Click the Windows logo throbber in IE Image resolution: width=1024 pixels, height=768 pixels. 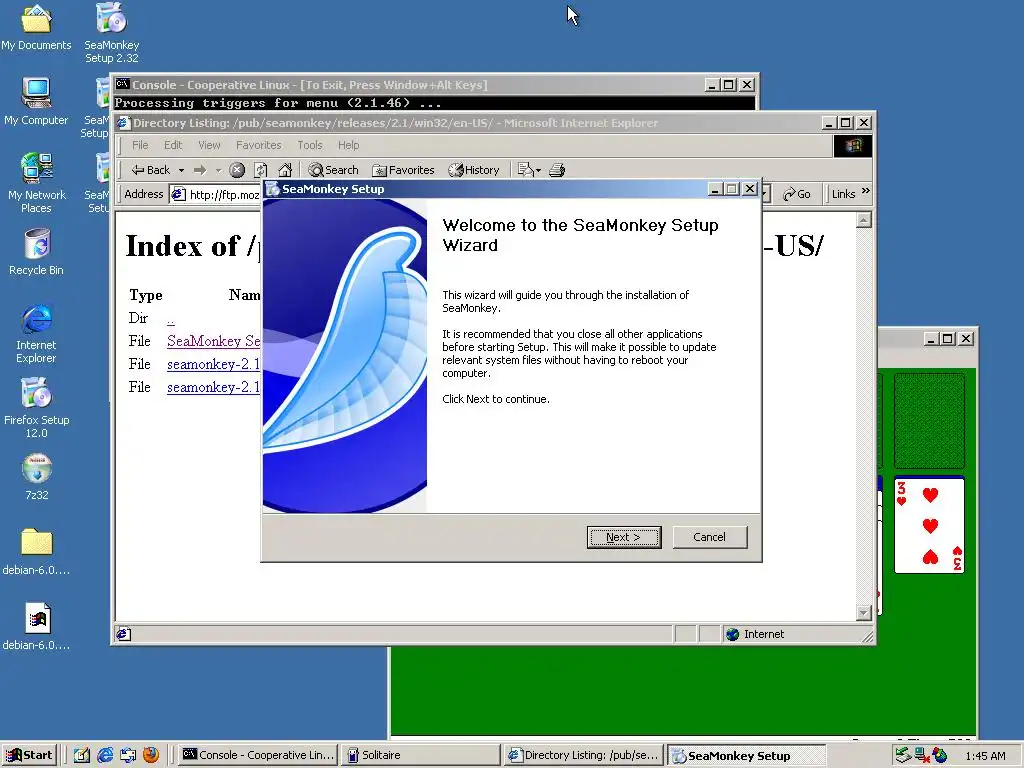coord(853,146)
